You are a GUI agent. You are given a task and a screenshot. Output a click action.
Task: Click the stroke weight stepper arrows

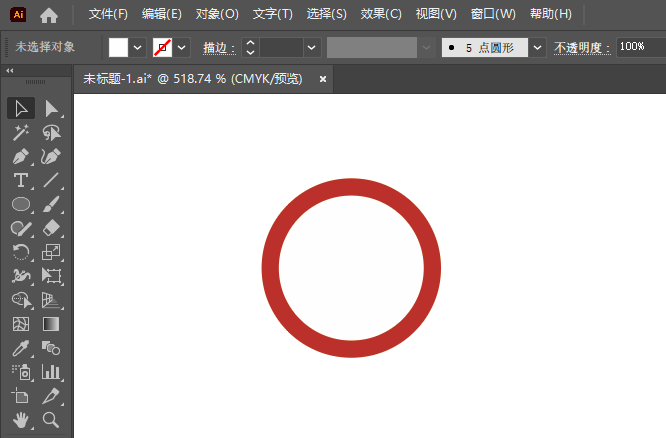point(251,48)
